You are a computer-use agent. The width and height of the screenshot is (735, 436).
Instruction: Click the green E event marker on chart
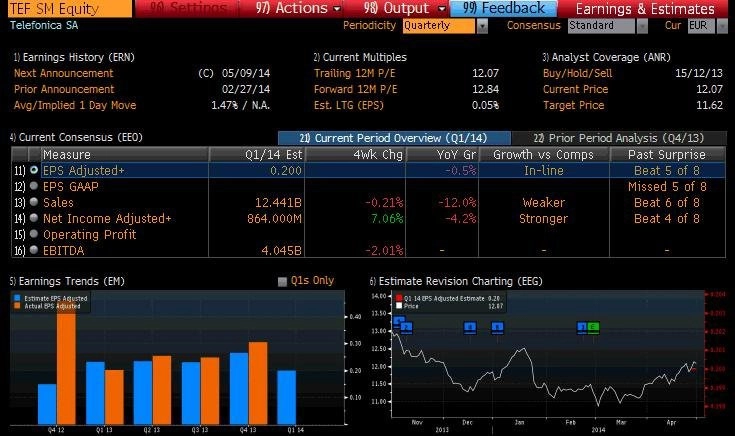tap(593, 327)
